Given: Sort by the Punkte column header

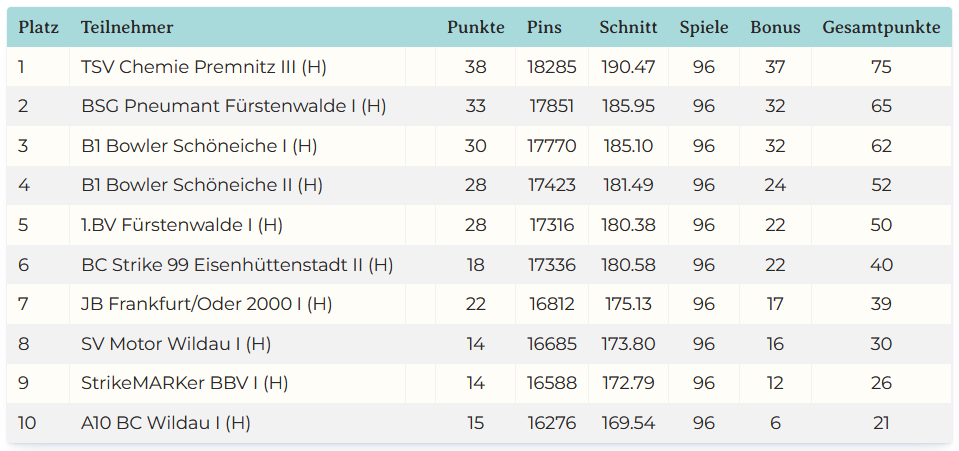Looking at the screenshot, I should click(x=475, y=28).
